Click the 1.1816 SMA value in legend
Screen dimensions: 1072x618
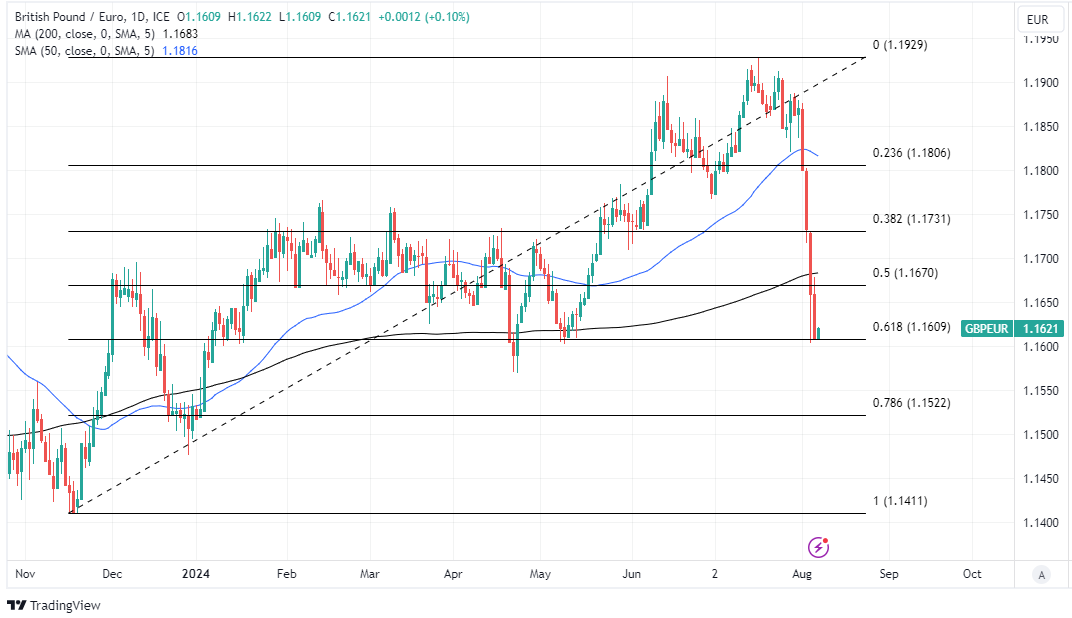(x=181, y=50)
